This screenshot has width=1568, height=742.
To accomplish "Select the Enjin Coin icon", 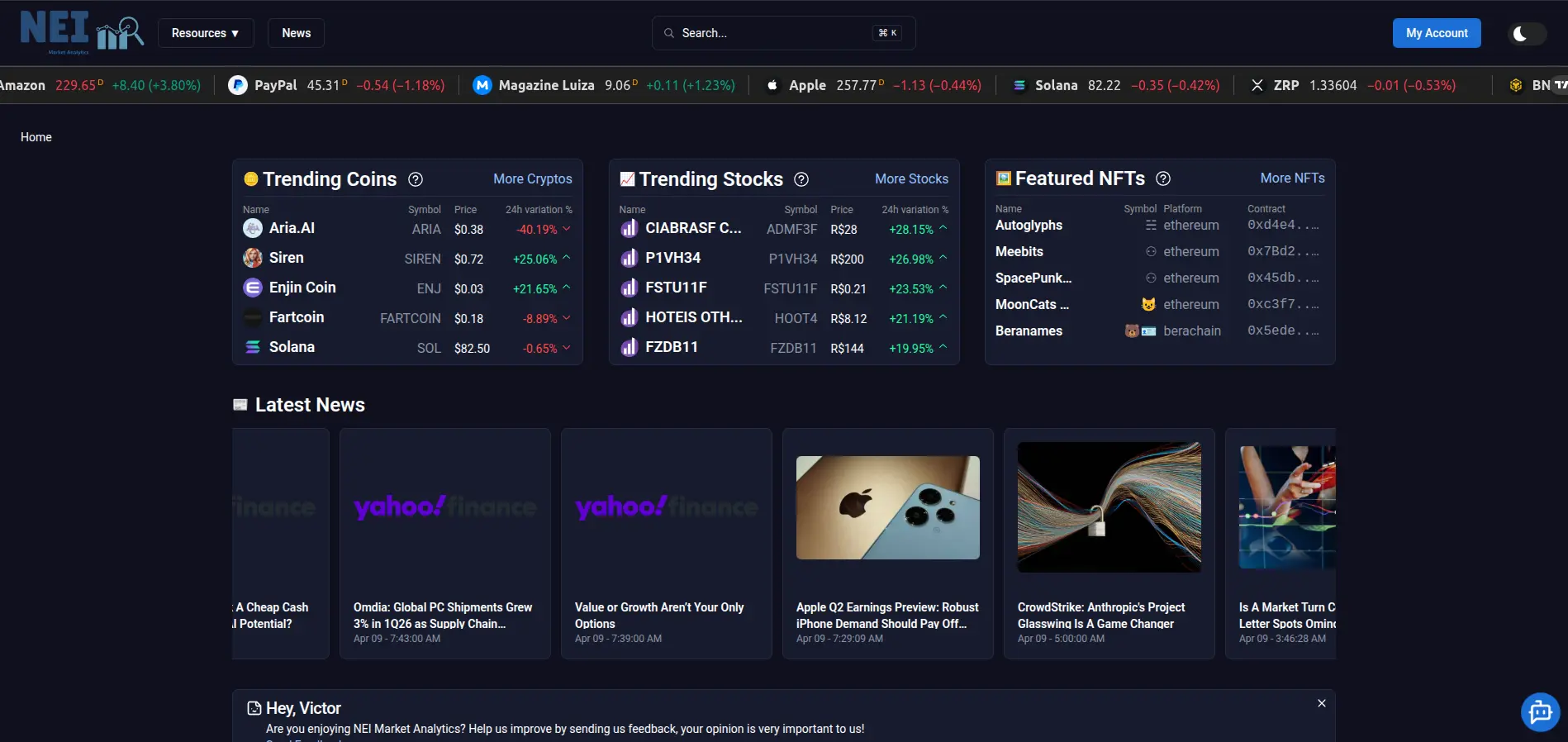I will (x=253, y=288).
